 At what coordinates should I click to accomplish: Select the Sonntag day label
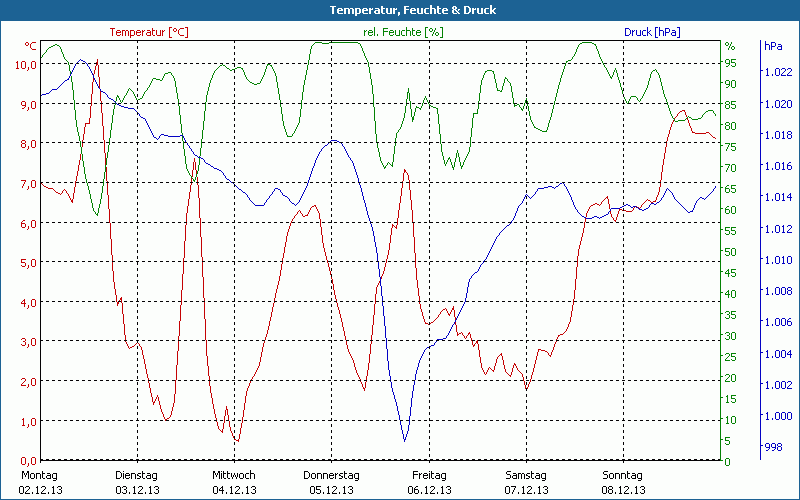(623, 475)
